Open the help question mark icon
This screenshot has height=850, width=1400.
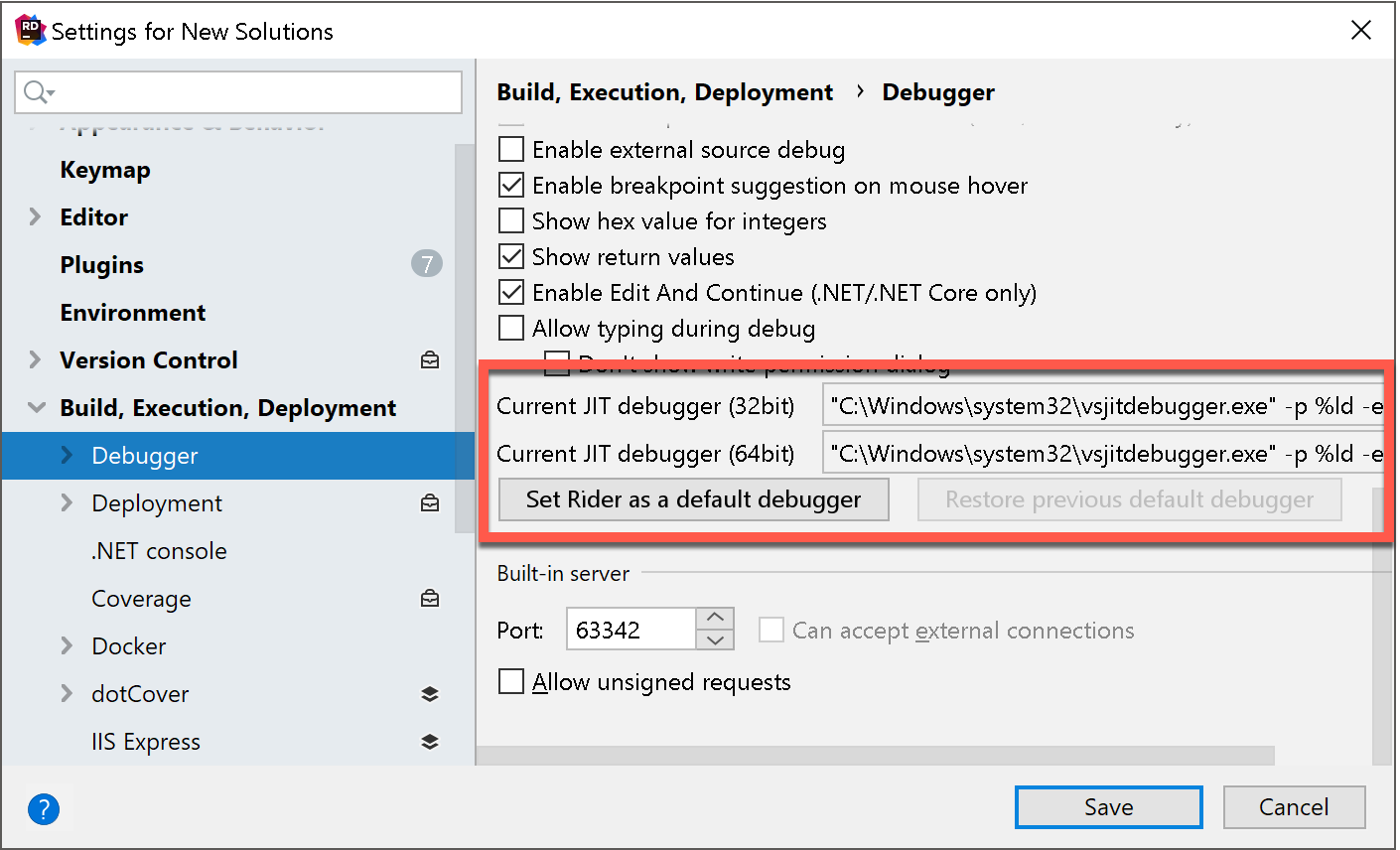click(x=44, y=809)
